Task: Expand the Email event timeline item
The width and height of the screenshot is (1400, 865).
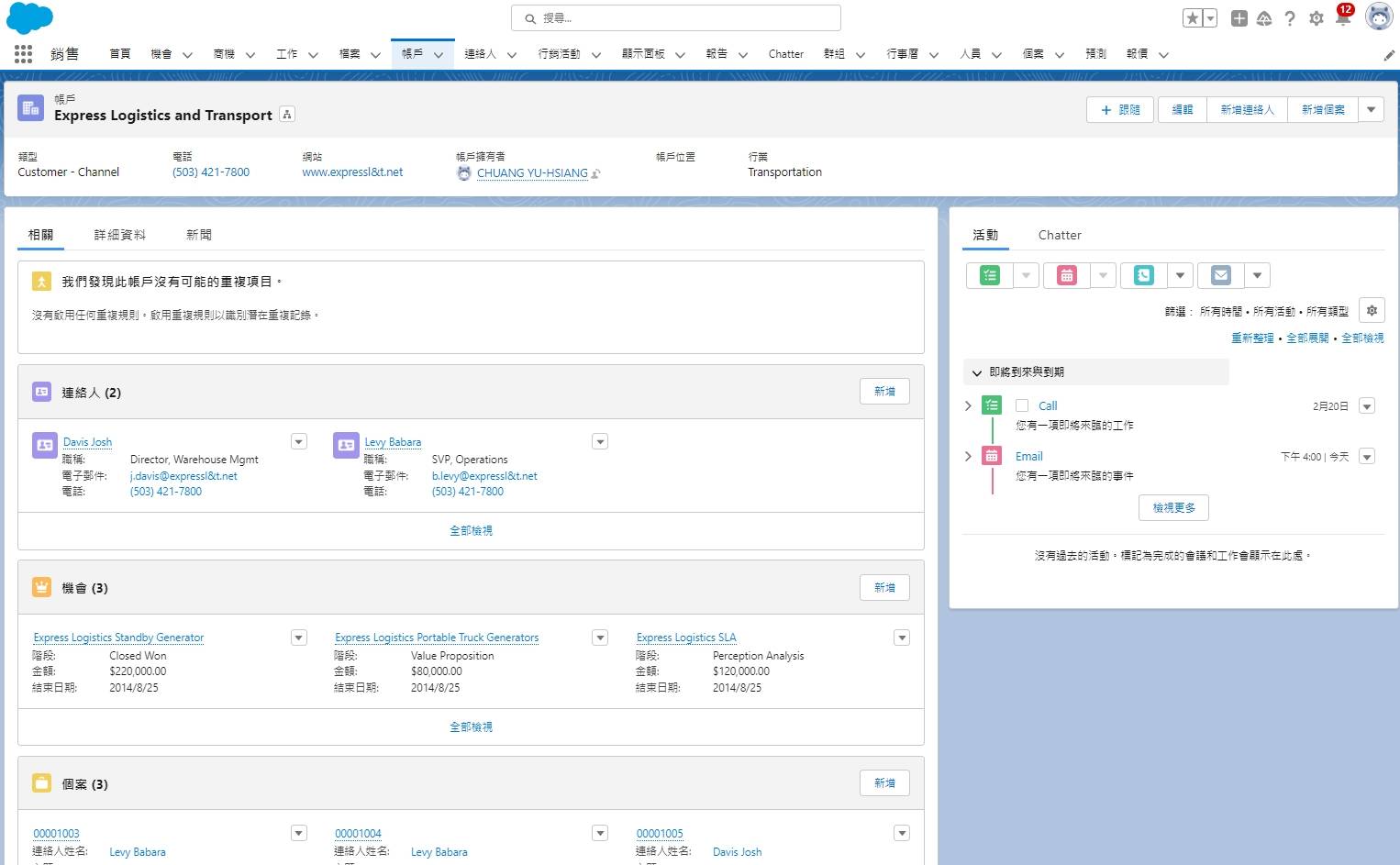Action: click(968, 456)
